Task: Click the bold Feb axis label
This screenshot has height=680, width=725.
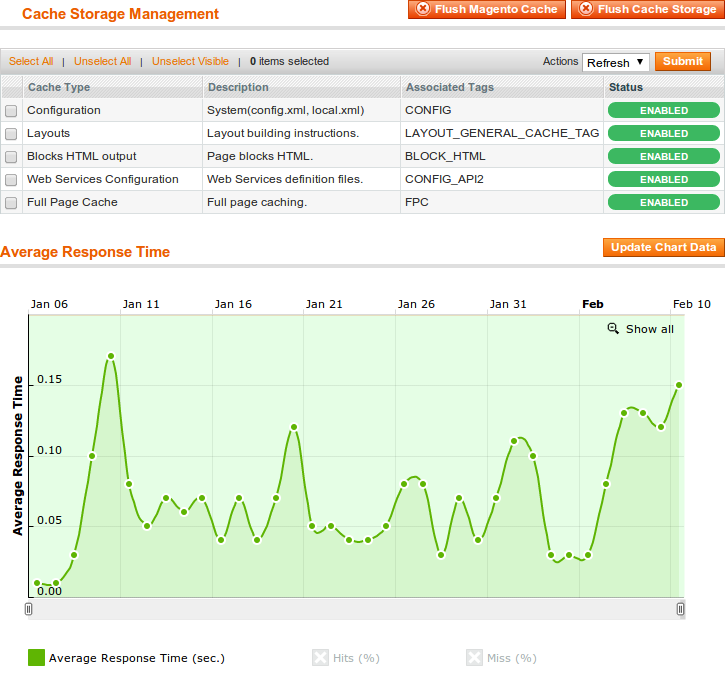Action: click(592, 304)
